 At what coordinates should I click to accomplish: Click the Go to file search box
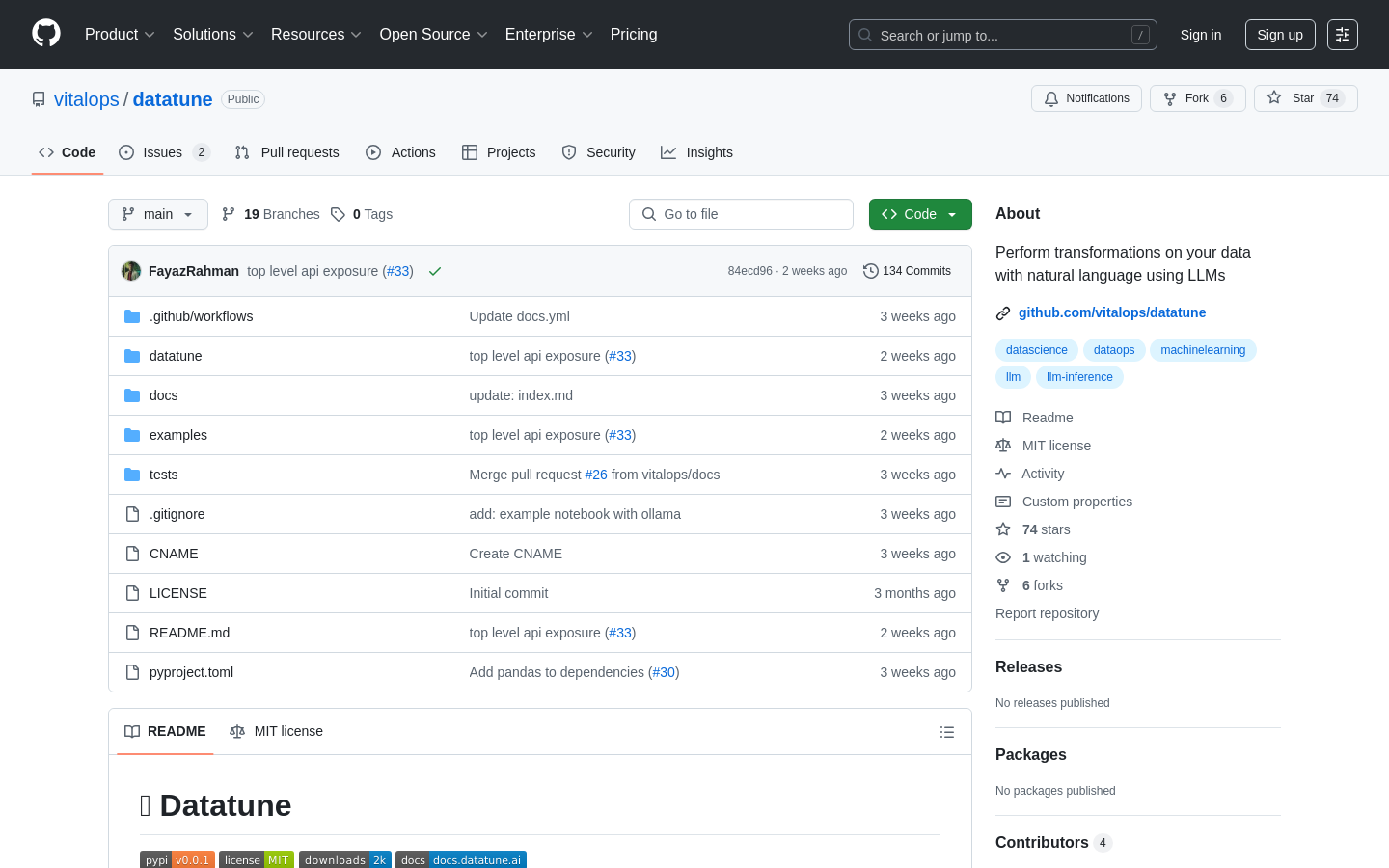(741, 214)
